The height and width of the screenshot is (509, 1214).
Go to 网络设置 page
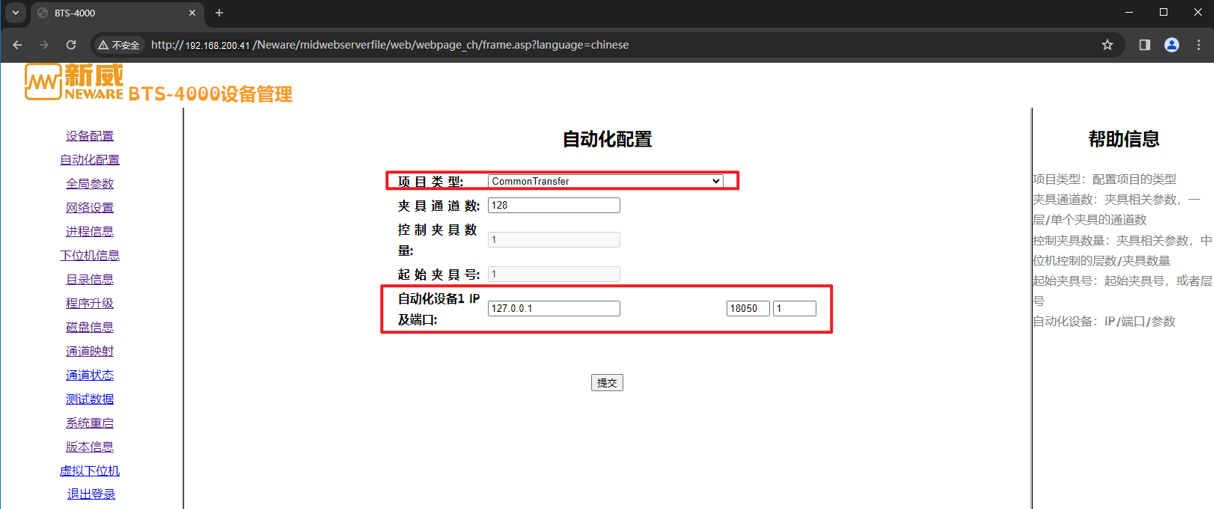click(x=90, y=208)
